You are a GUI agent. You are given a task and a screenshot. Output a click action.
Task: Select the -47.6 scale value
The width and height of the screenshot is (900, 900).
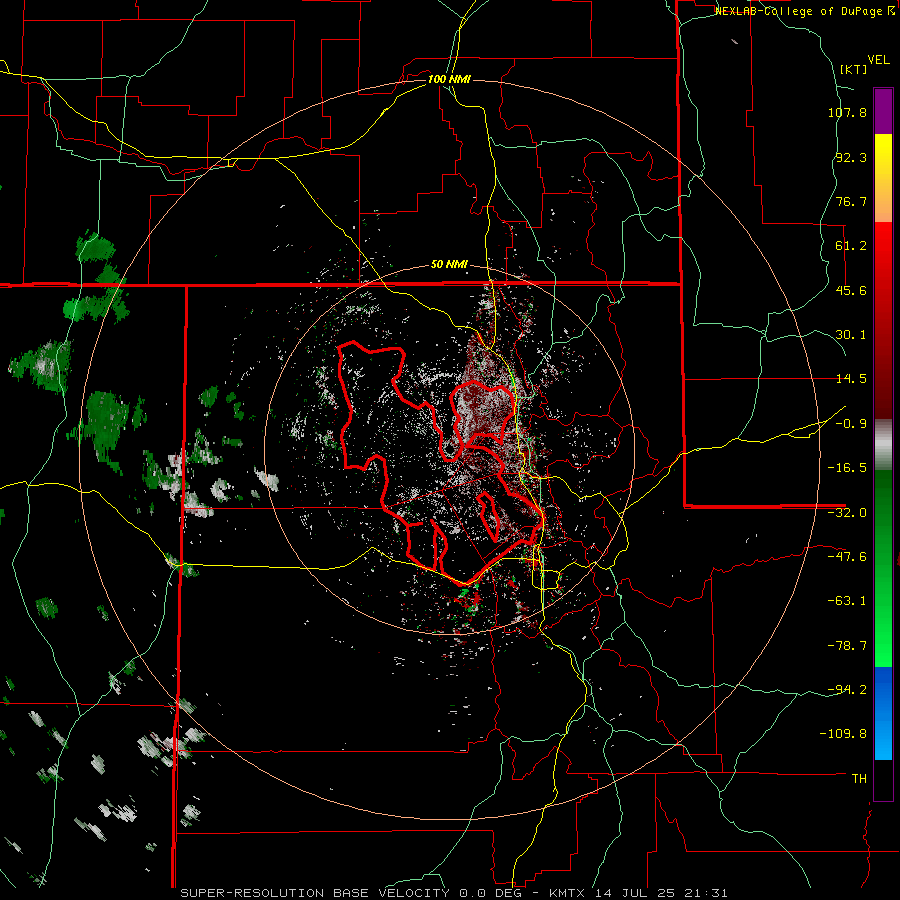pos(847,557)
